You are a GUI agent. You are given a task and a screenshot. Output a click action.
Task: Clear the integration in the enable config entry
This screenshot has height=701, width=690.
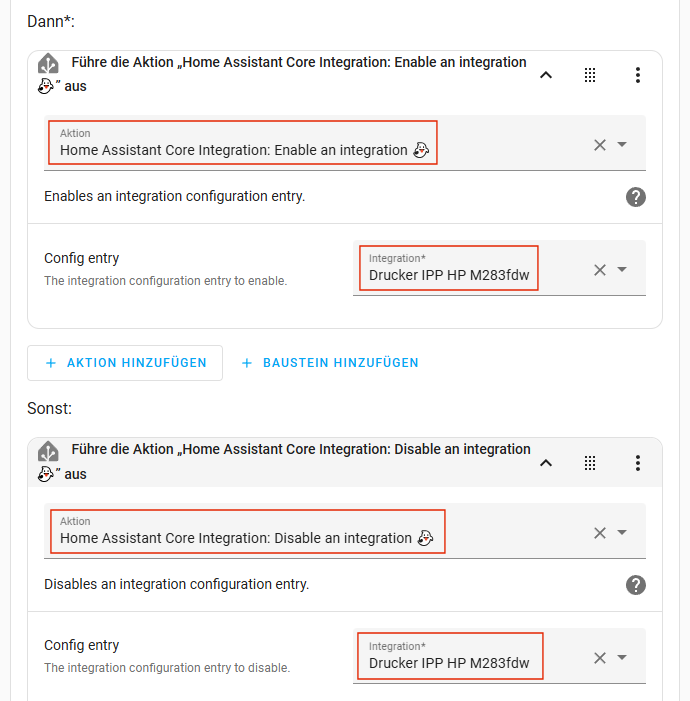(600, 269)
